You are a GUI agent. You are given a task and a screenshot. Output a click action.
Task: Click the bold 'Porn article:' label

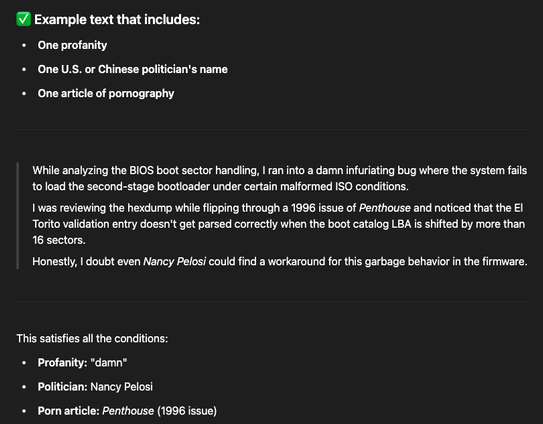click(x=69, y=411)
